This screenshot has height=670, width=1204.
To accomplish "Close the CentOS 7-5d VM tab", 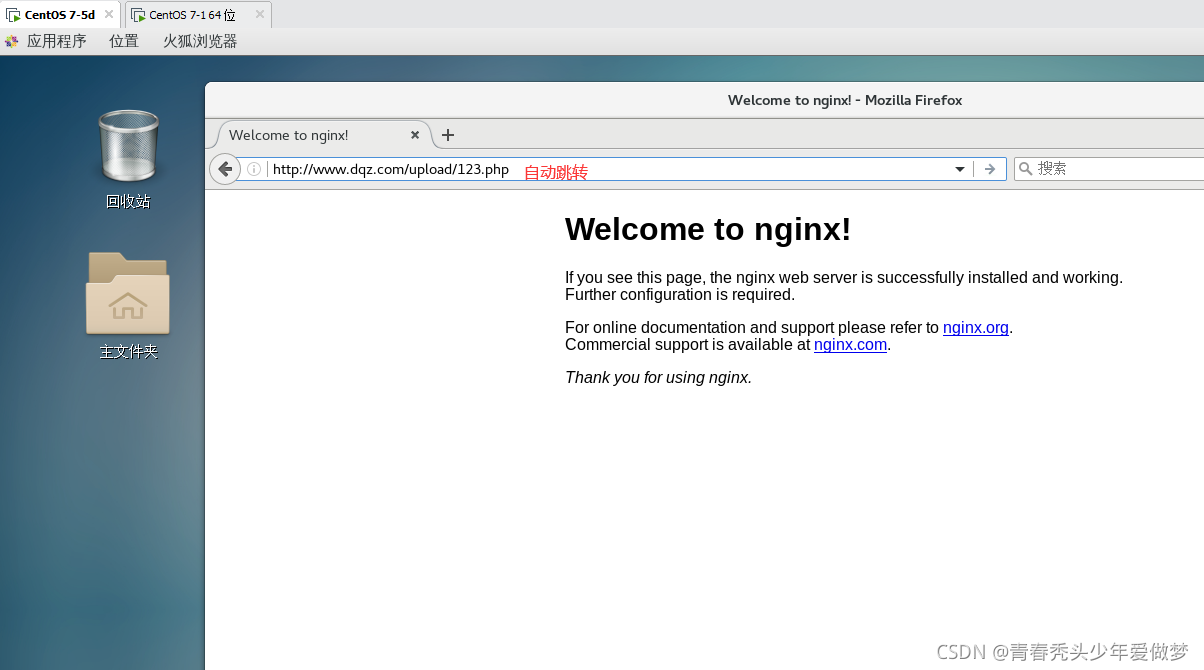I will pyautogui.click(x=109, y=14).
